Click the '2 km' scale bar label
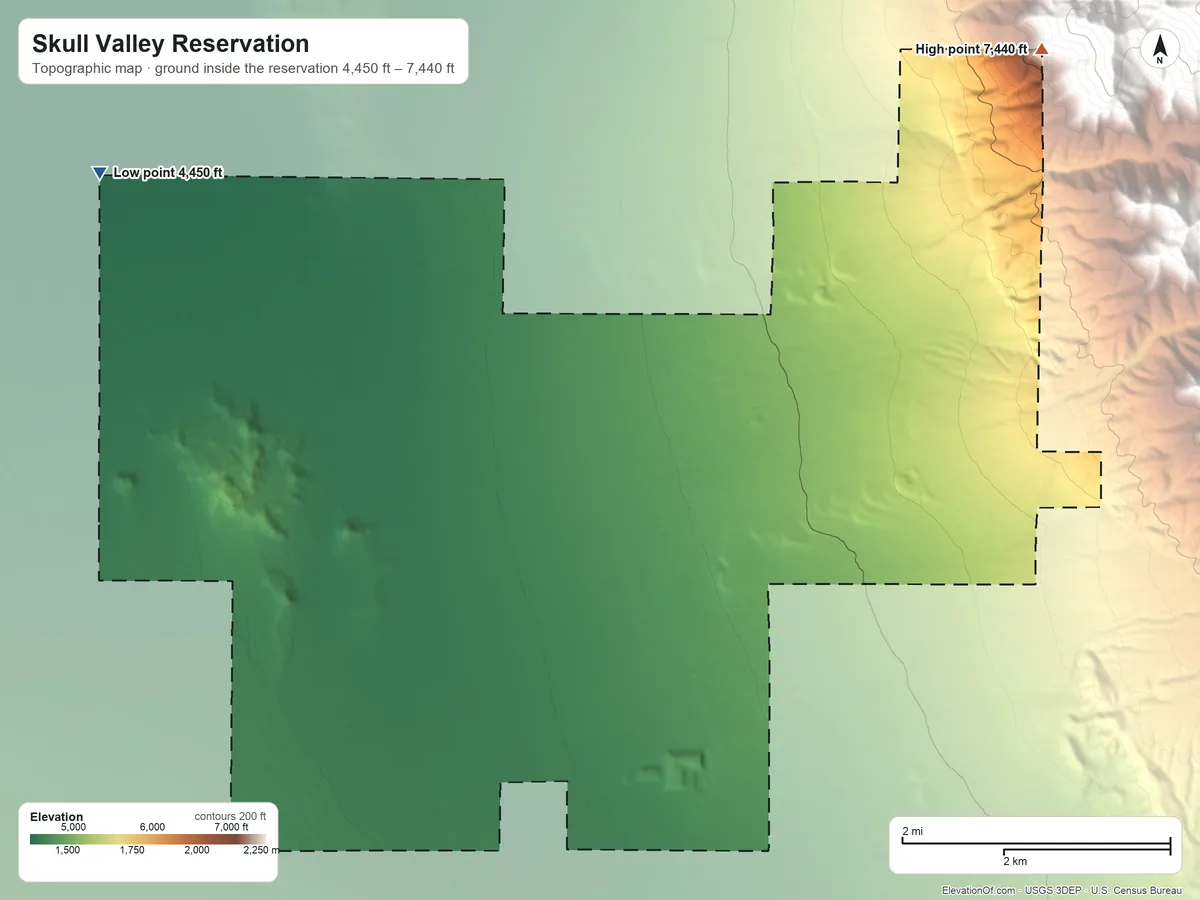 1015,861
